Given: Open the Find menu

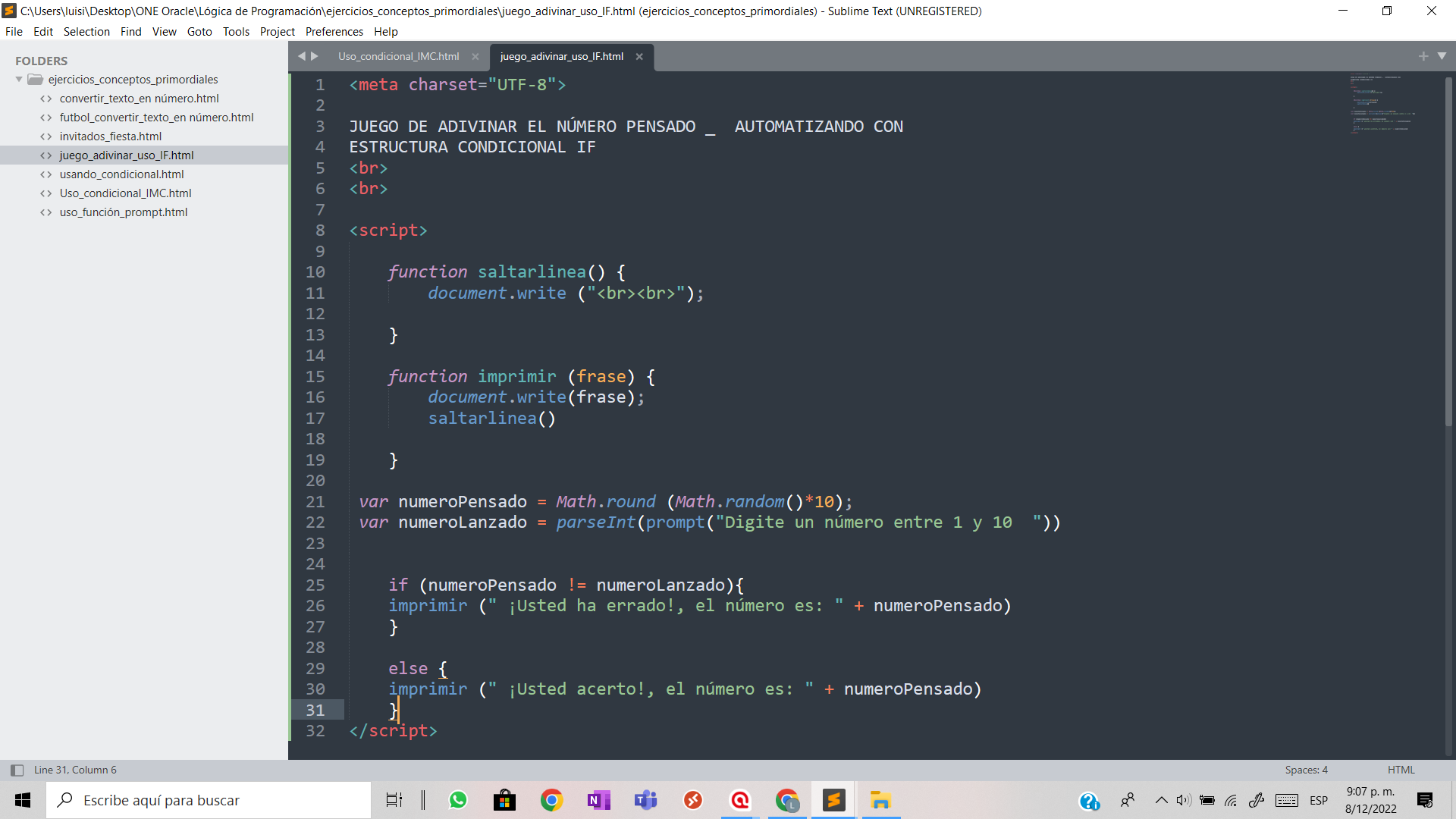Looking at the screenshot, I should pyautogui.click(x=130, y=31).
